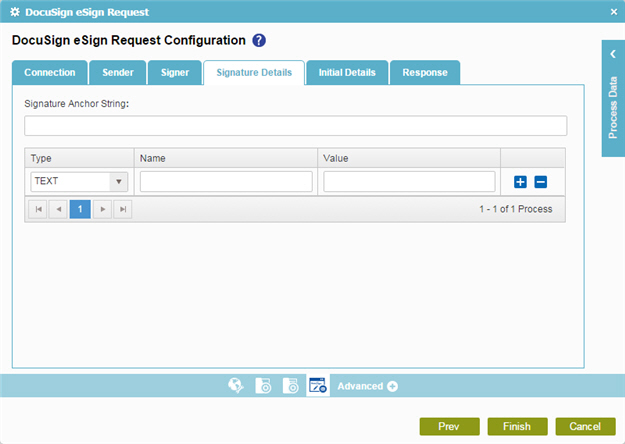Viewport: 625px width, 444px height.
Task: Open the Type dropdown showing TEXT
Action: [79, 182]
